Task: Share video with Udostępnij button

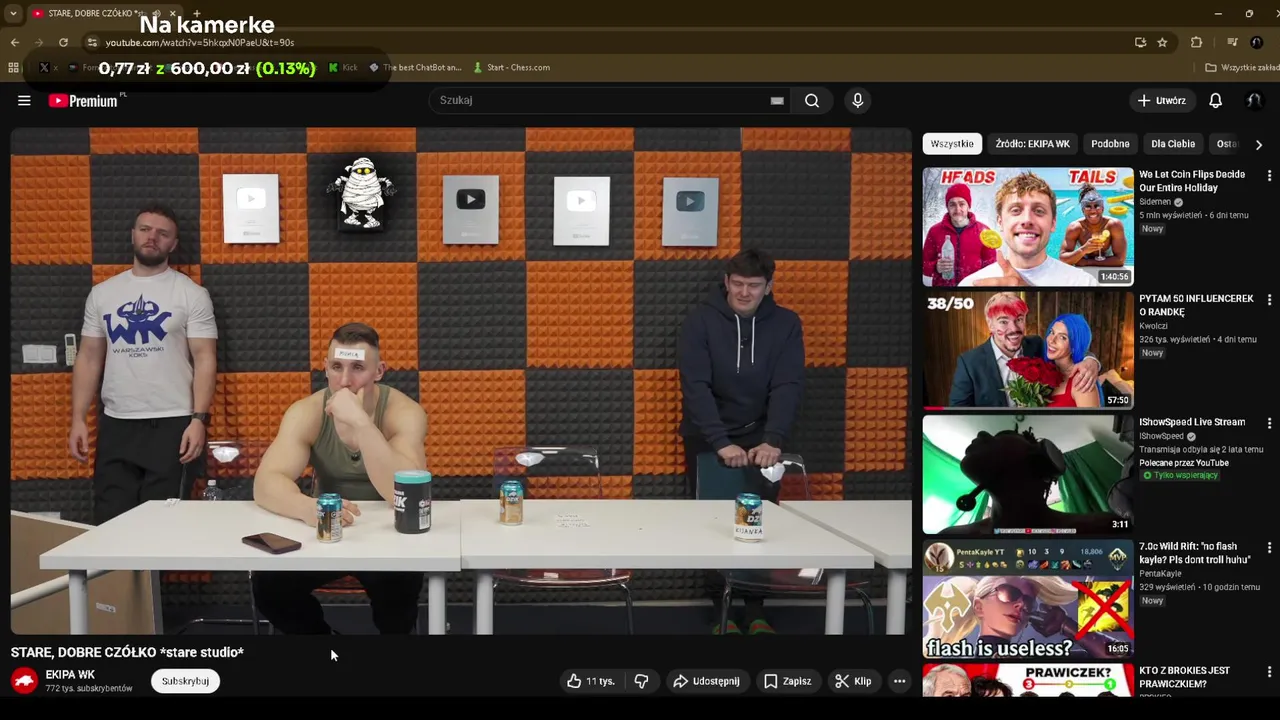Action: point(706,681)
